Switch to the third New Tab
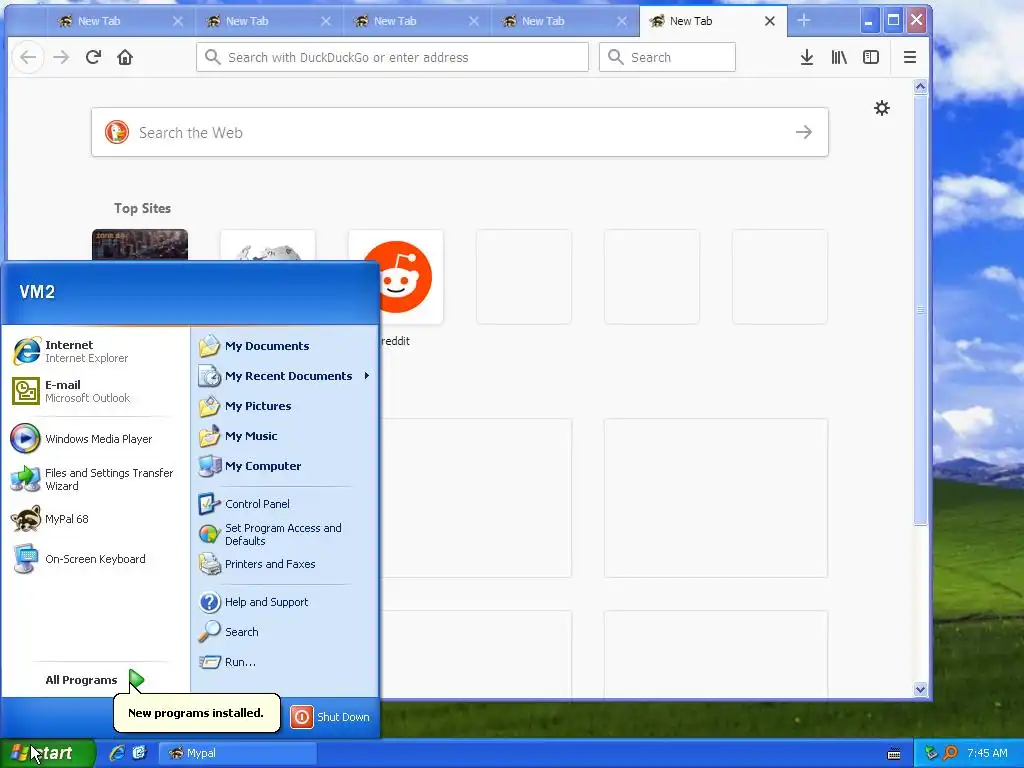The image size is (1024, 768). (416, 22)
